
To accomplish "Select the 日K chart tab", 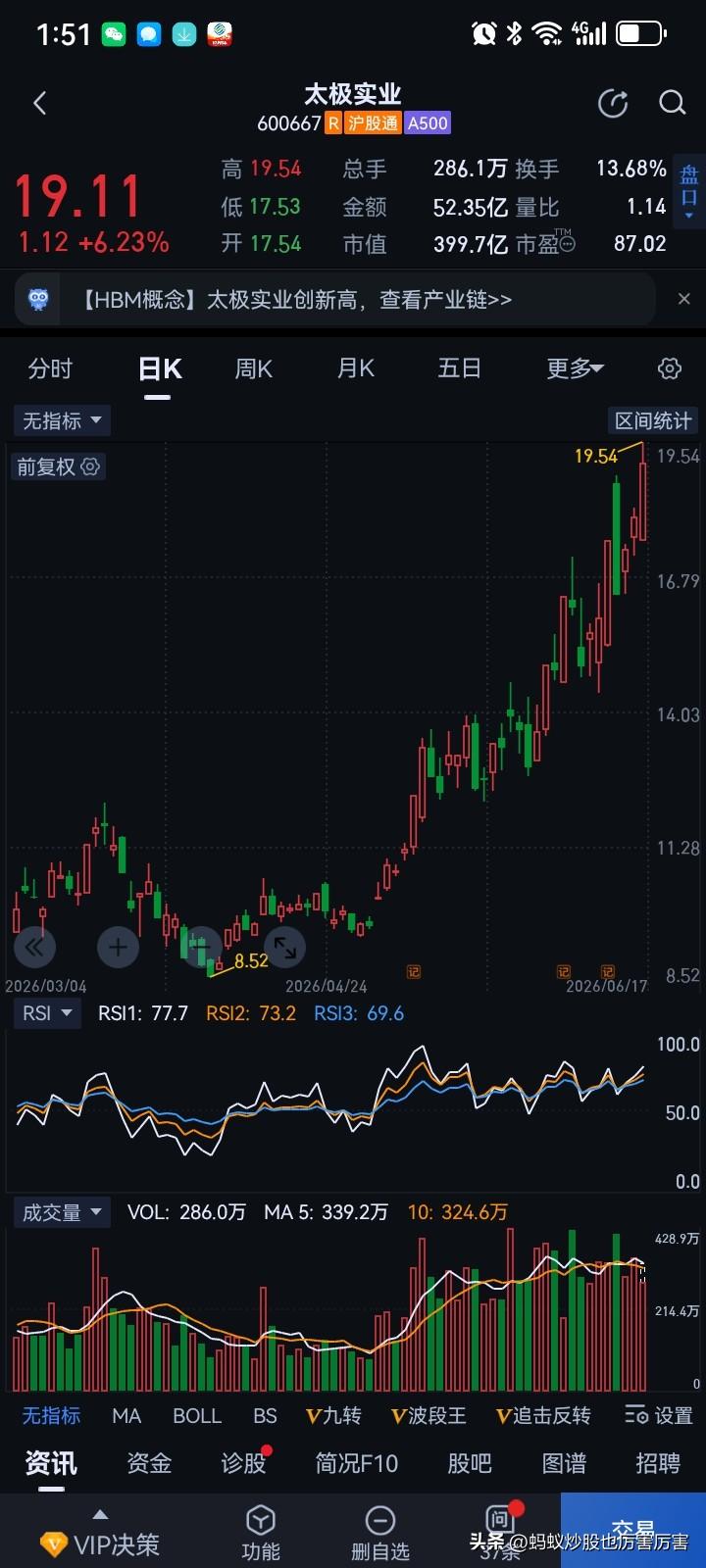I will pos(160,368).
